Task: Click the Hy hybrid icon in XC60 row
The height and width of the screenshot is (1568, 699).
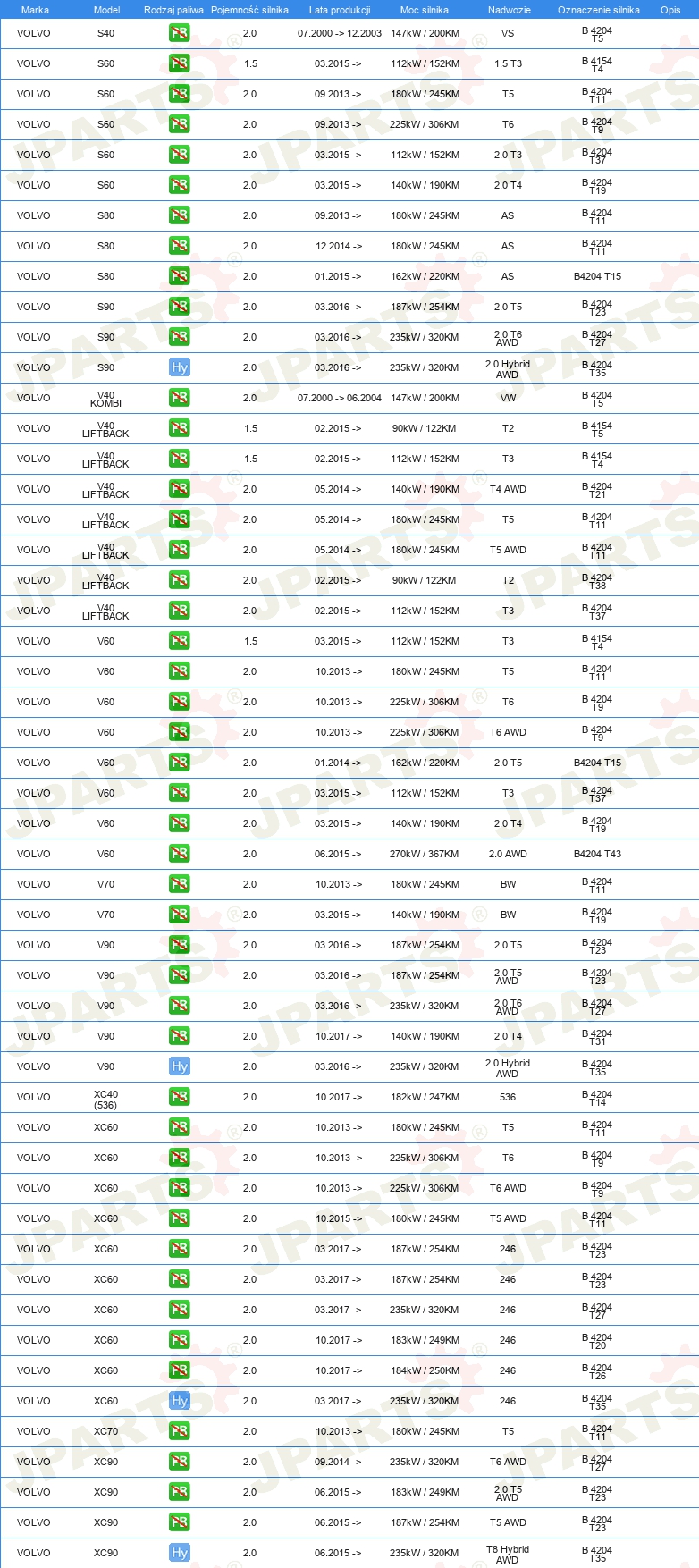Action: [179, 1401]
